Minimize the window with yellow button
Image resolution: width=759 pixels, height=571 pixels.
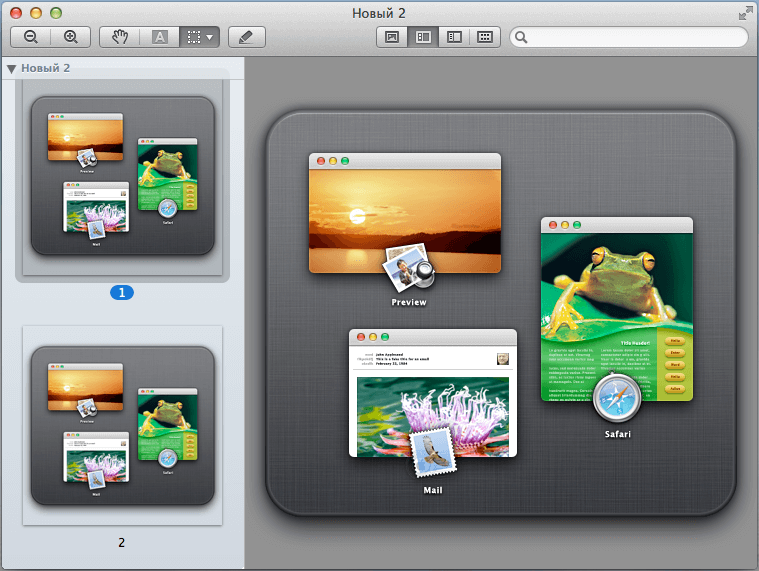[x=36, y=13]
